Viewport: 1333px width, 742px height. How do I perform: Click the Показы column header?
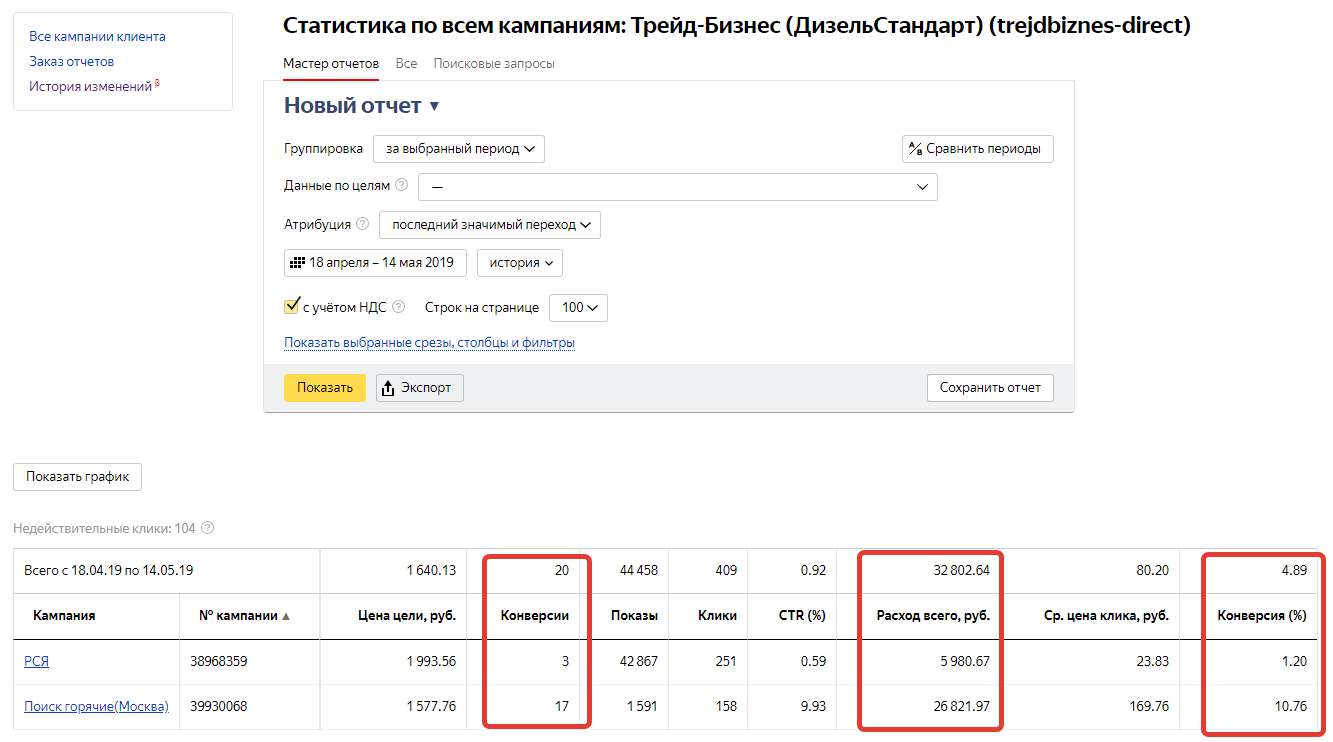pyautogui.click(x=634, y=616)
